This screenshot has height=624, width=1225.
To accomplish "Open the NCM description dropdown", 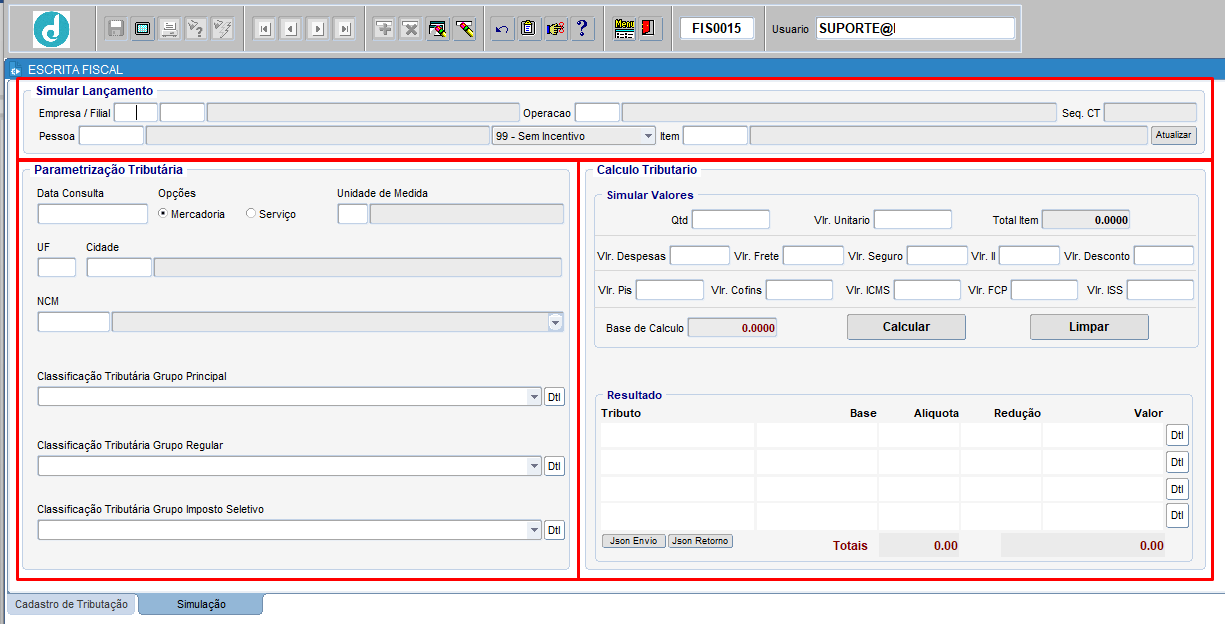I will [x=555, y=322].
